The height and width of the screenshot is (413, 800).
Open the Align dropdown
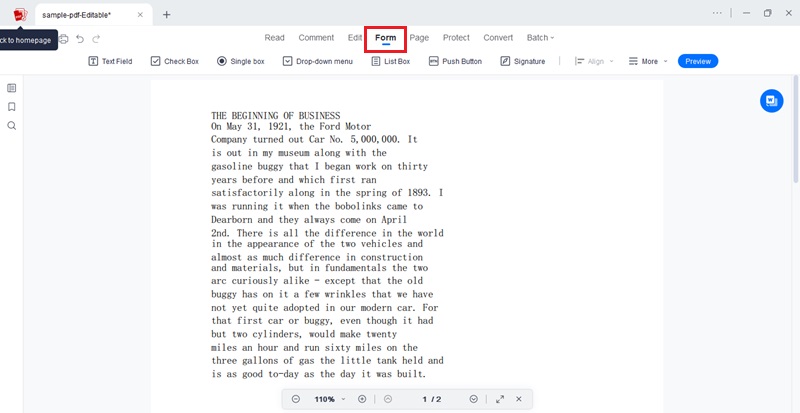[x=594, y=61]
